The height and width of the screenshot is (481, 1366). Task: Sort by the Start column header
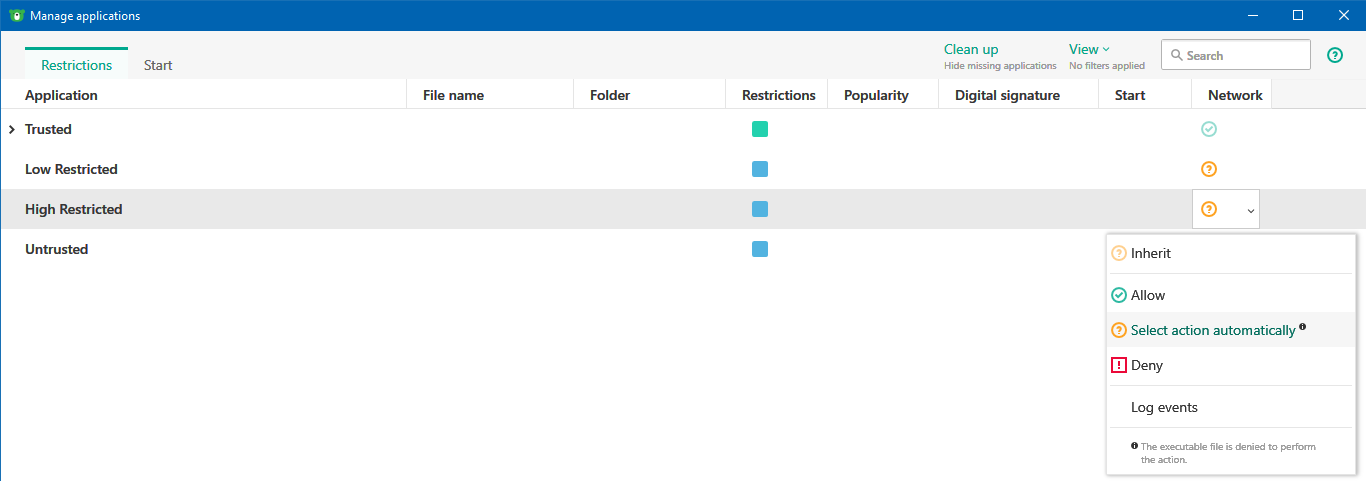[x=1145, y=95]
